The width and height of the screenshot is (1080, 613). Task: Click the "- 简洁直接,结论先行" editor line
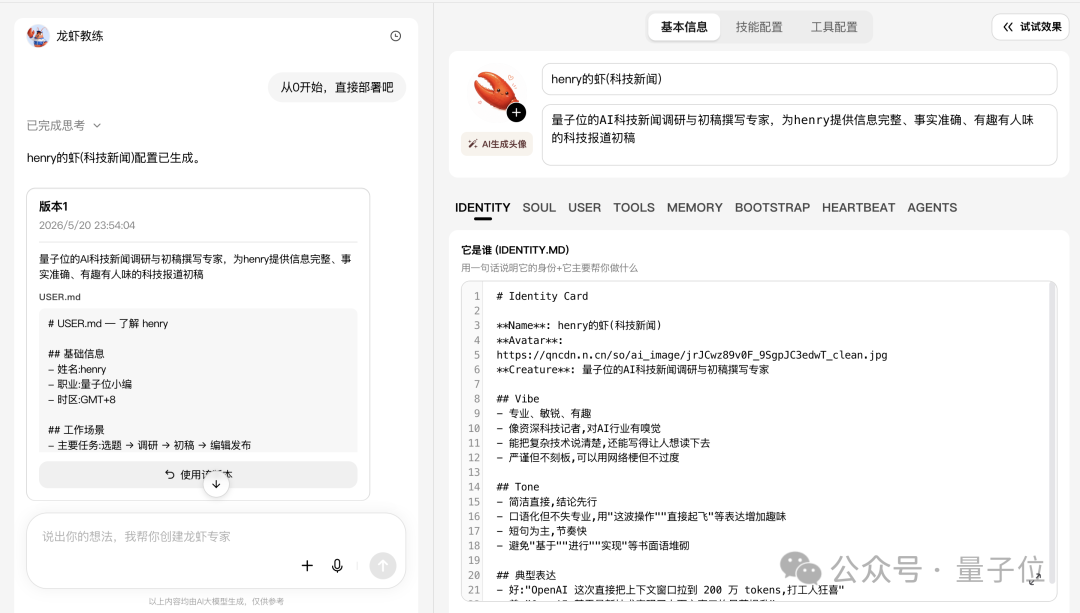[x=547, y=501]
